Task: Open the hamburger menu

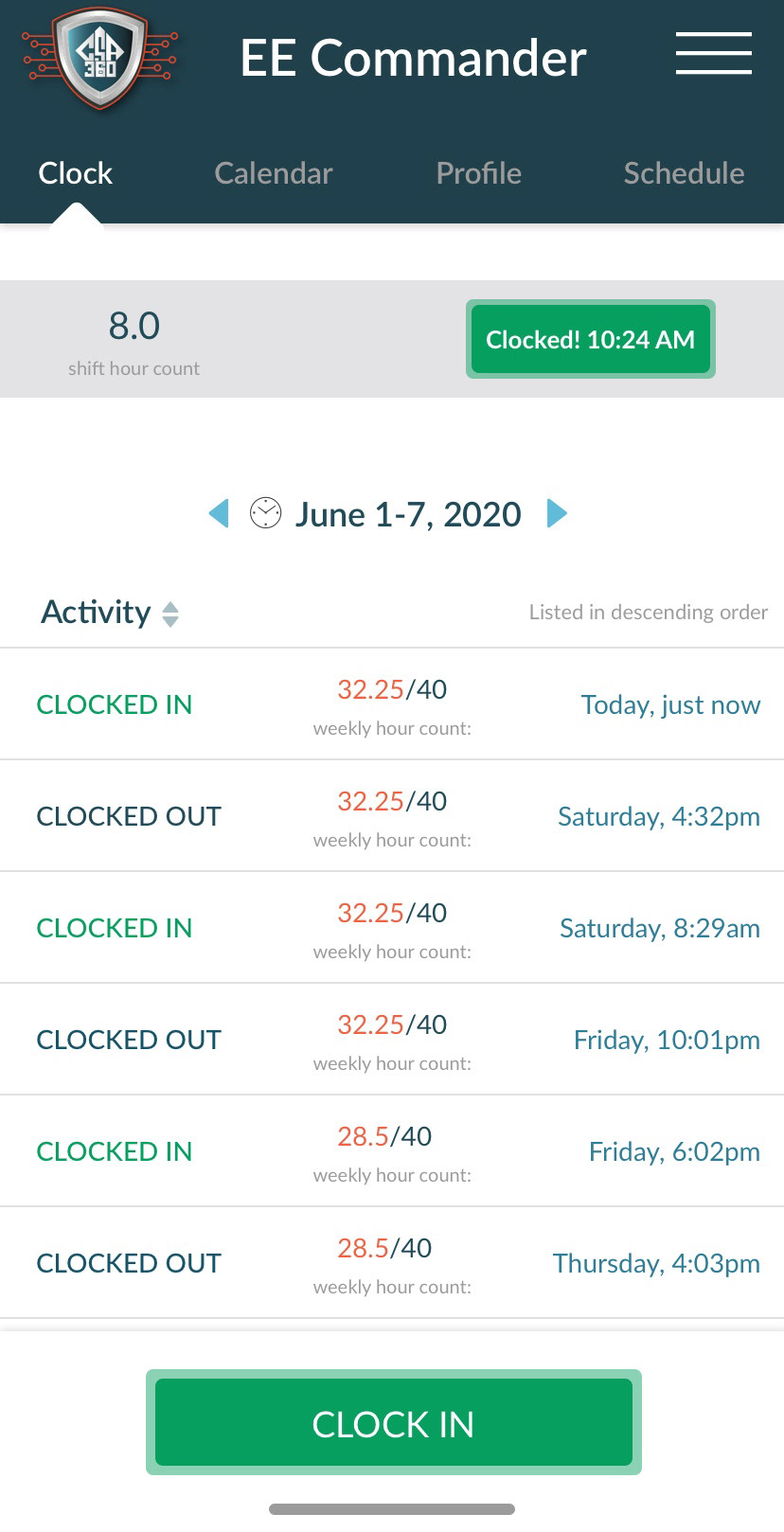Action: (714, 53)
